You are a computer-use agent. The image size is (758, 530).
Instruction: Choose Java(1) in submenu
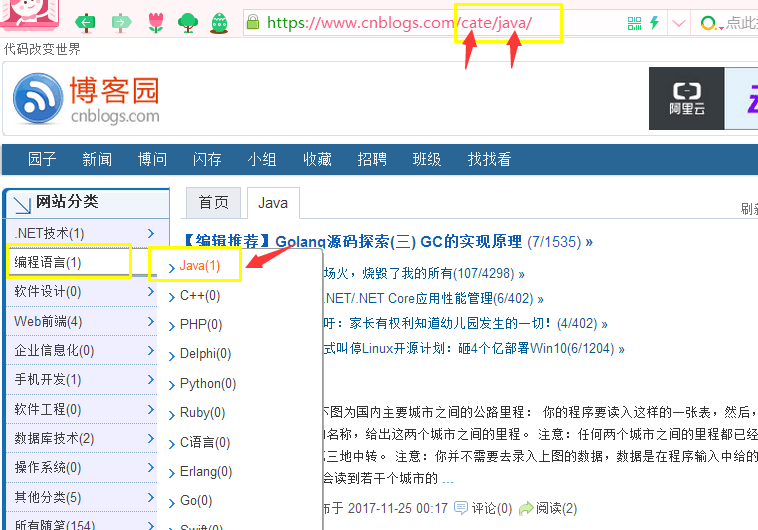coord(200,265)
